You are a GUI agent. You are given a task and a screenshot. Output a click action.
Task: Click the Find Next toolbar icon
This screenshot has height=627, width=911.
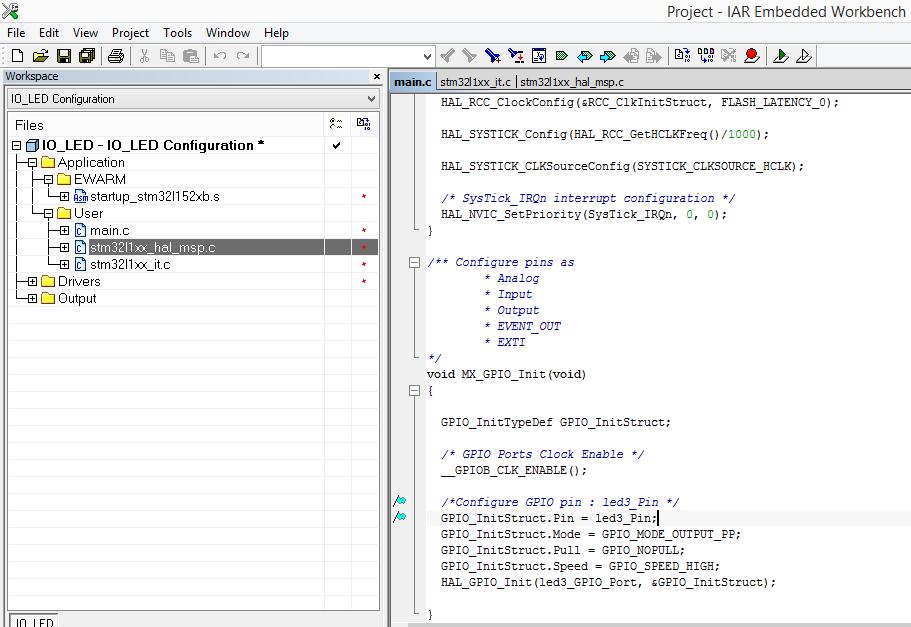pyautogui.click(x=469, y=56)
